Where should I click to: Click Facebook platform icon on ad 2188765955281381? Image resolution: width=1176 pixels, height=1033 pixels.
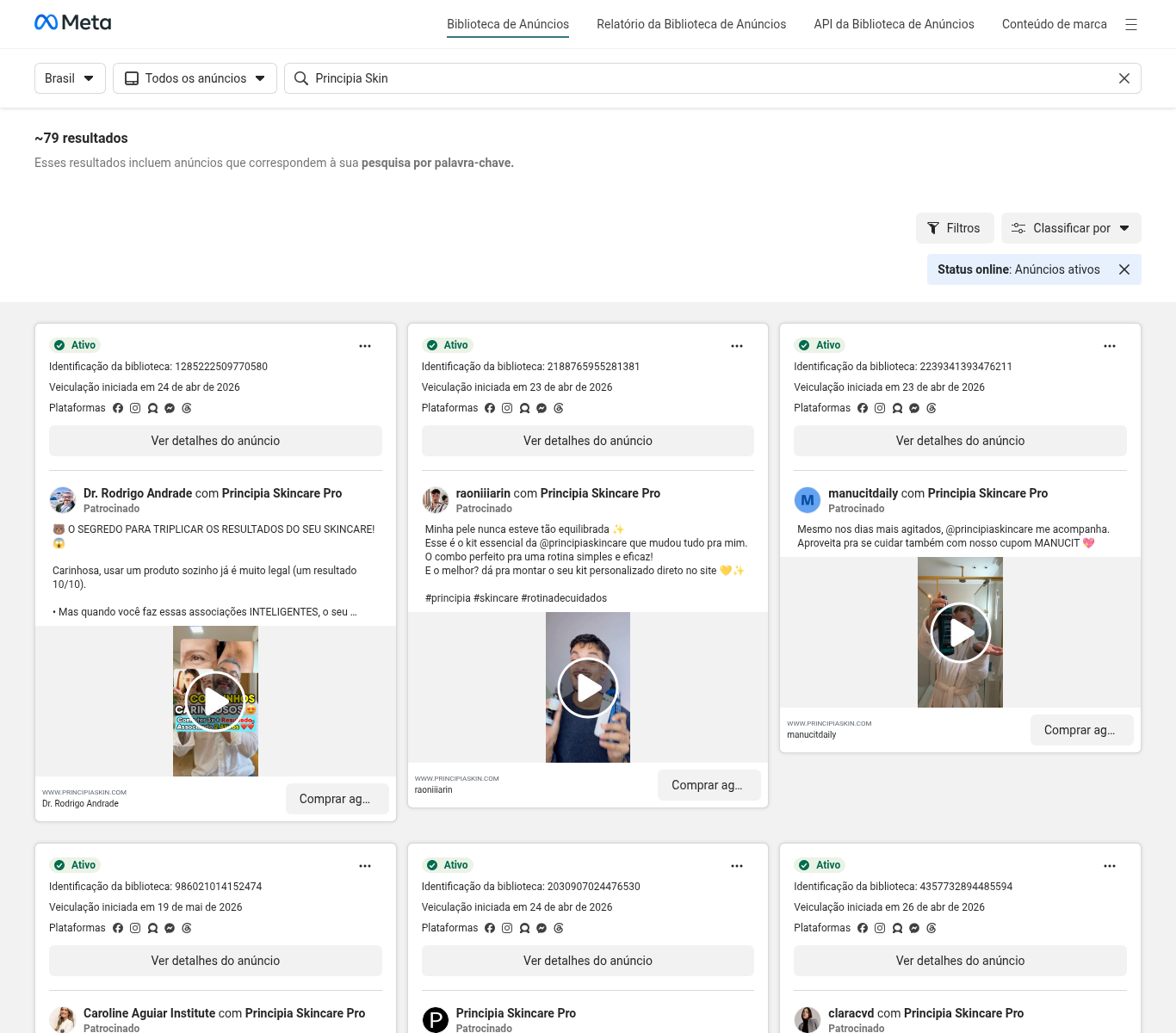(x=490, y=408)
